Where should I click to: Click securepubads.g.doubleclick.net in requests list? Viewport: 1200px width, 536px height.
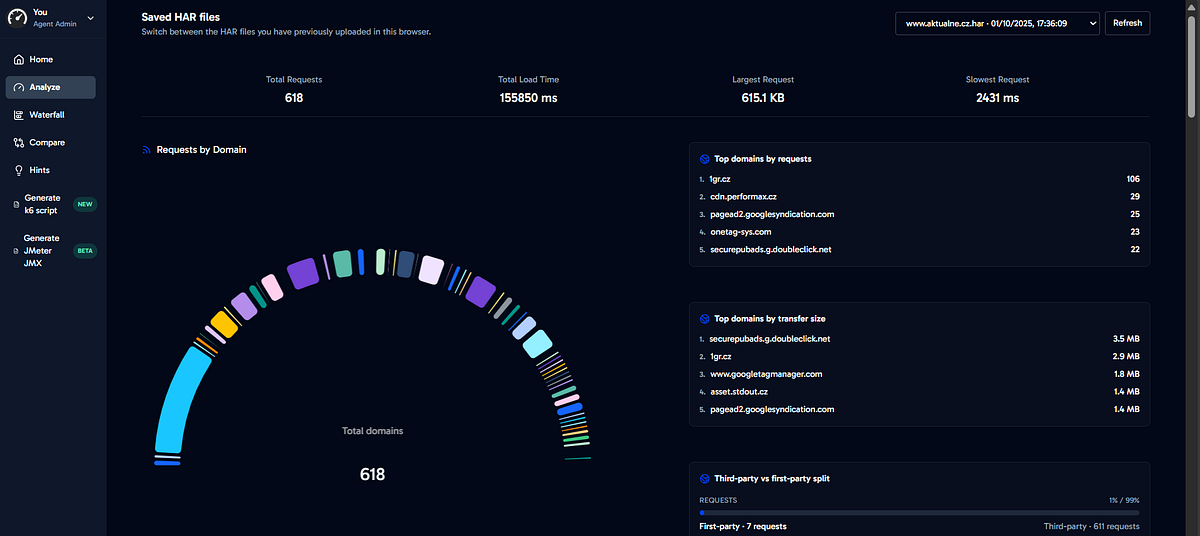click(919, 249)
